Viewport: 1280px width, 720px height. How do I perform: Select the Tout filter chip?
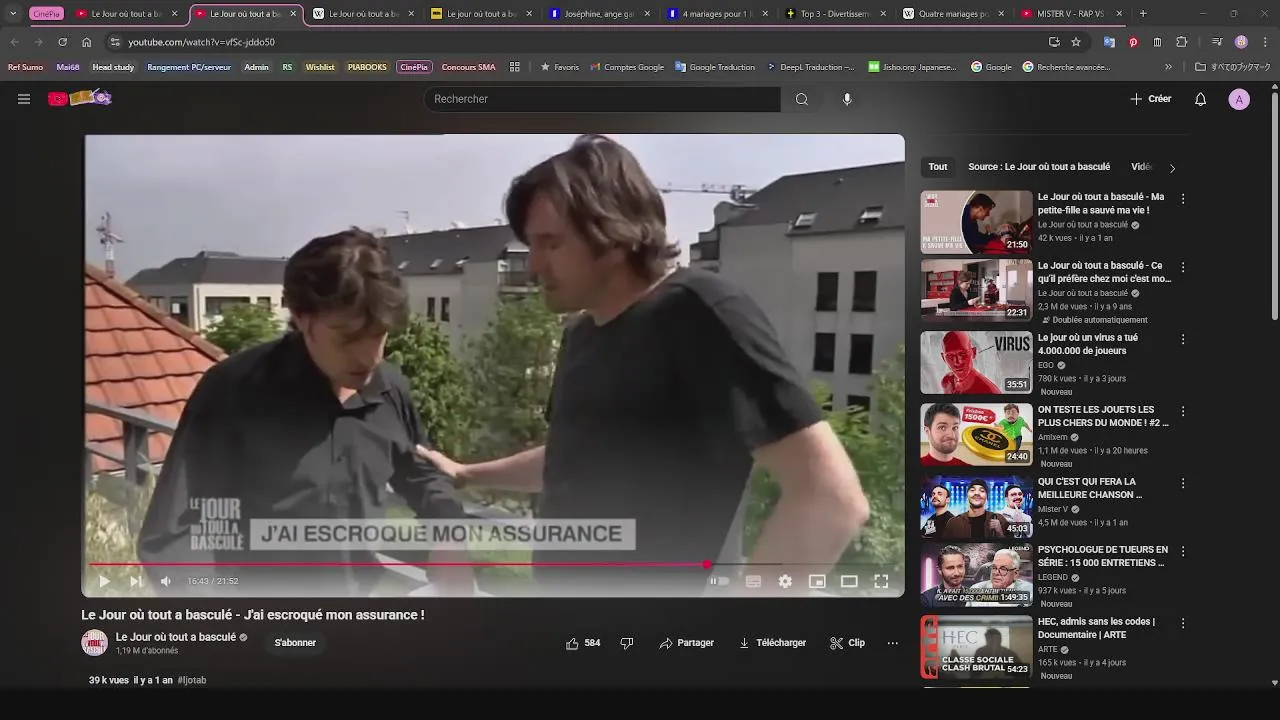click(x=937, y=167)
